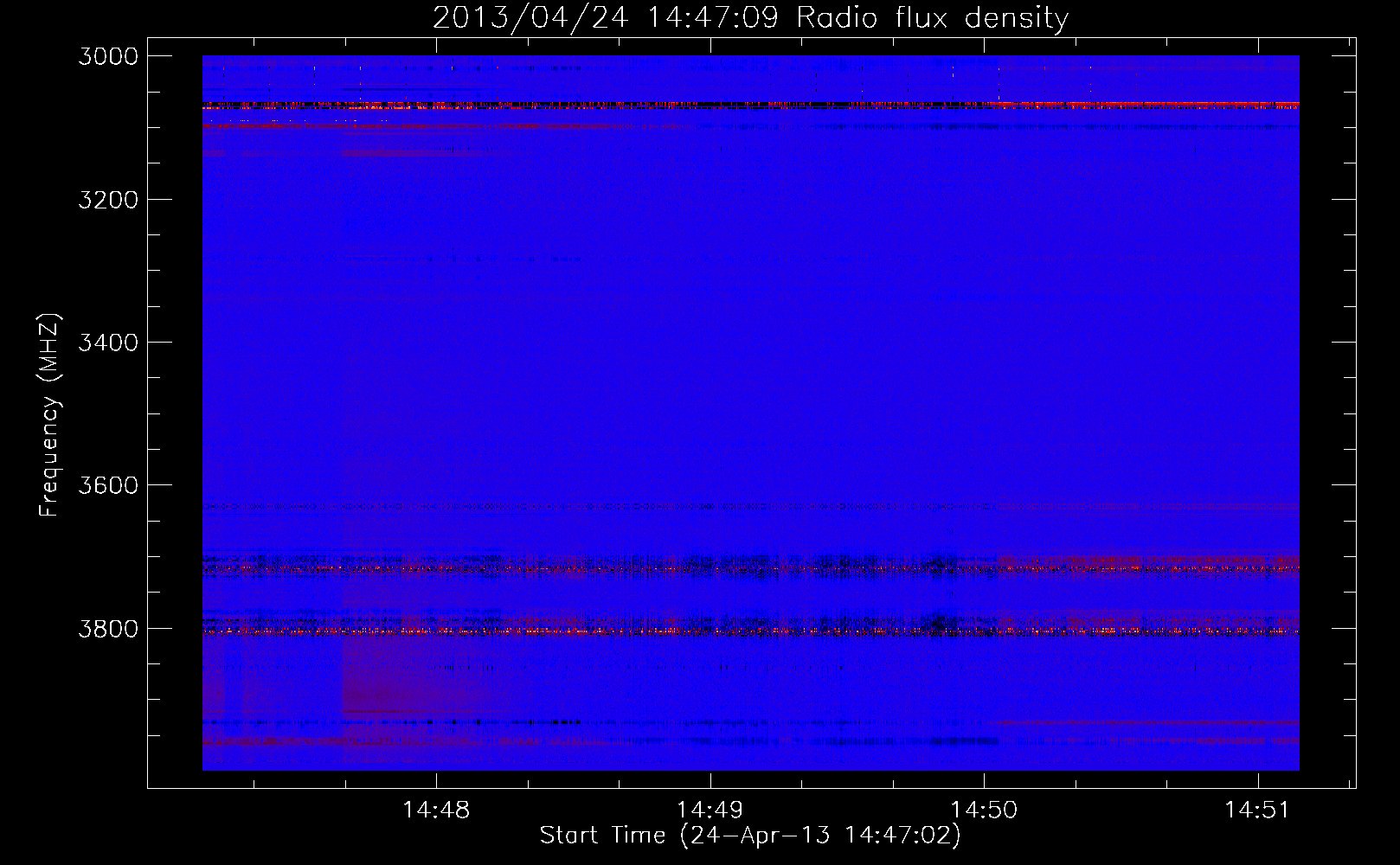This screenshot has width=1400, height=865.
Task: Click the "Frequency (MHZ)" axis title
Action: pos(49,415)
